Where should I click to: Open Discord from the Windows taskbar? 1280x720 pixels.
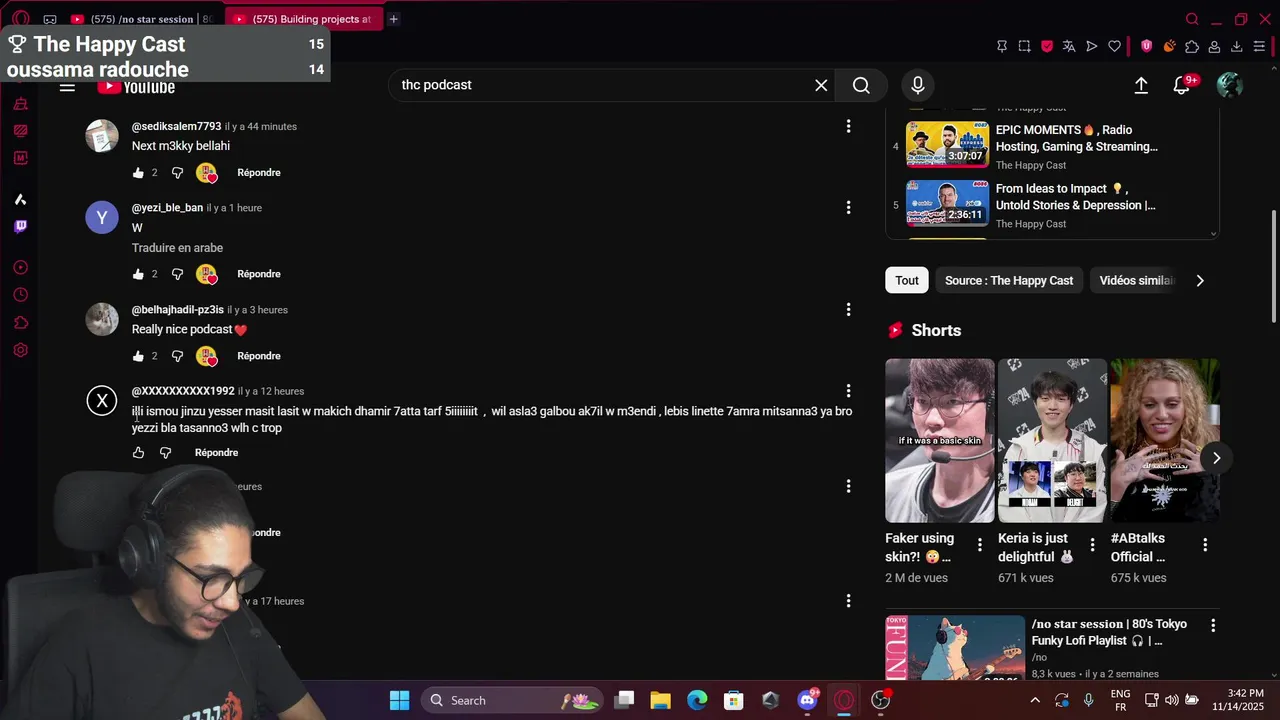coord(808,700)
